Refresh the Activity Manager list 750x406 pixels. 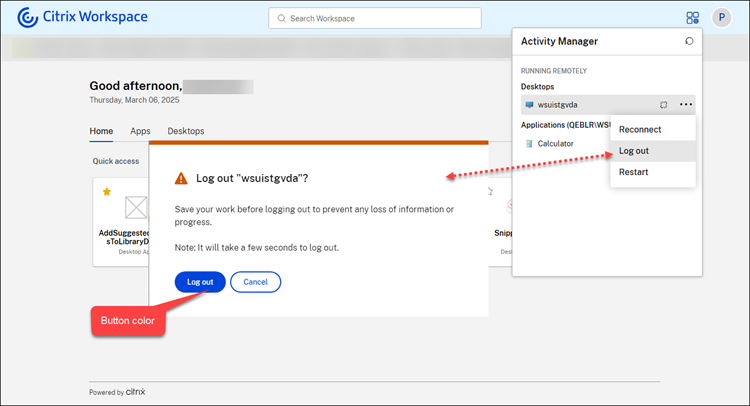pyautogui.click(x=689, y=41)
